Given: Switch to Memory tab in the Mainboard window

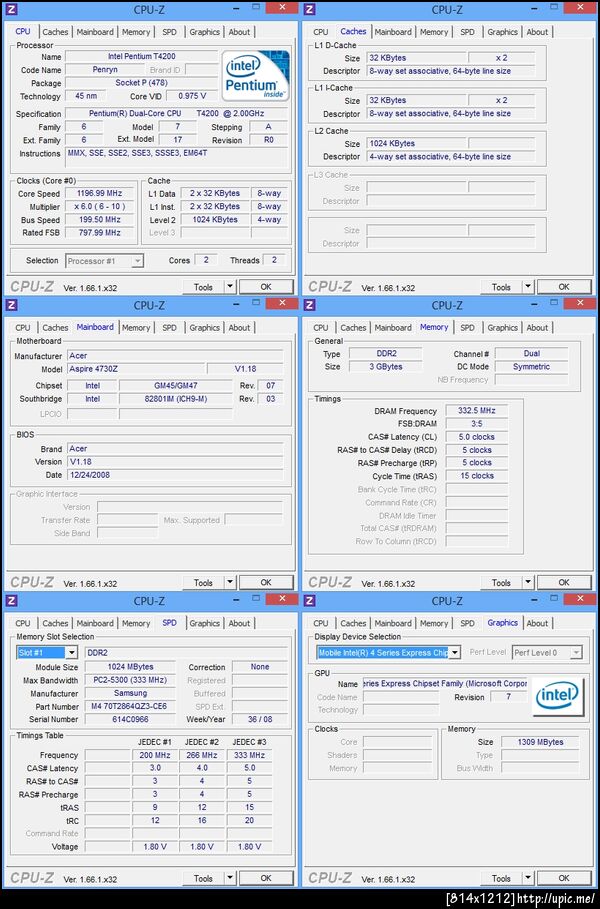Looking at the screenshot, I should click(x=136, y=328).
